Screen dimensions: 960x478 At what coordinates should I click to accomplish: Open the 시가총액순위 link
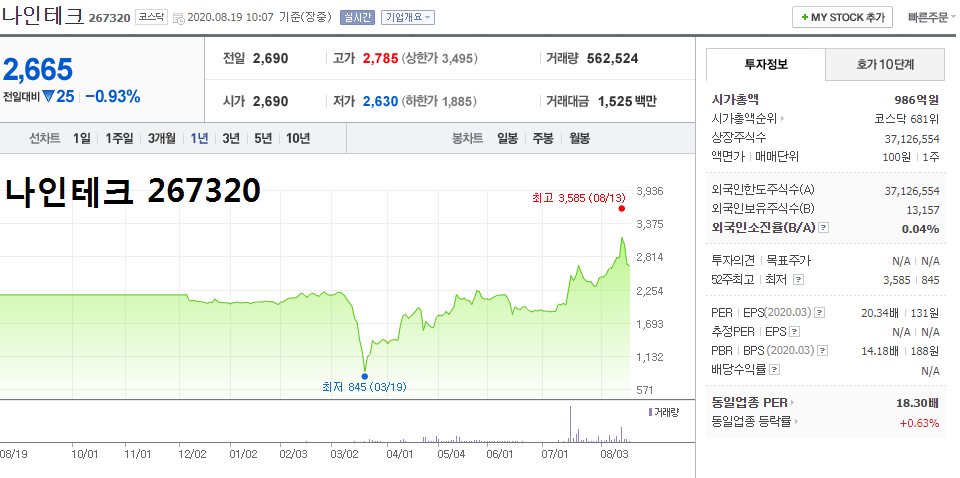tap(748, 119)
